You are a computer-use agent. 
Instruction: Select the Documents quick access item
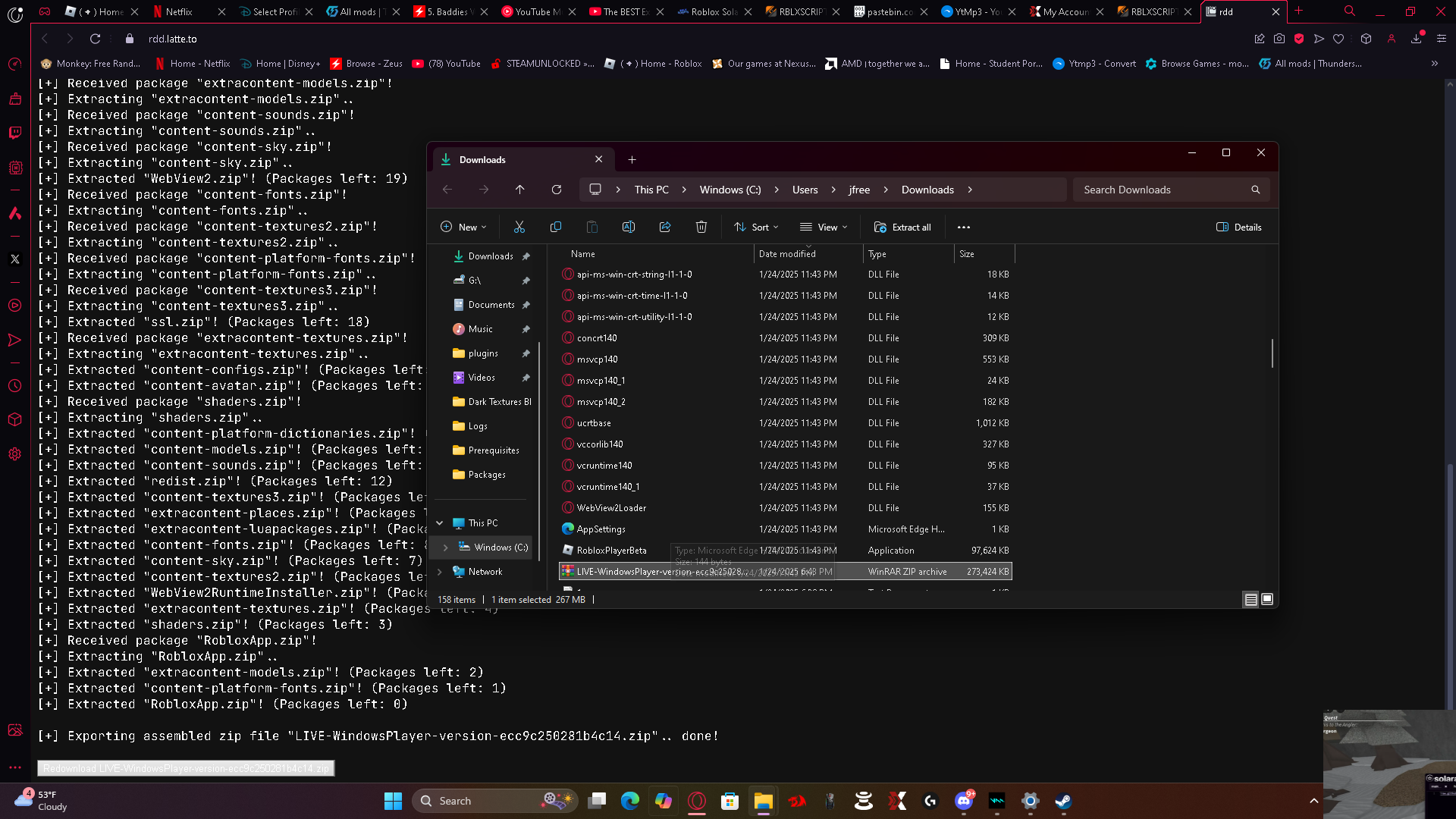point(491,305)
